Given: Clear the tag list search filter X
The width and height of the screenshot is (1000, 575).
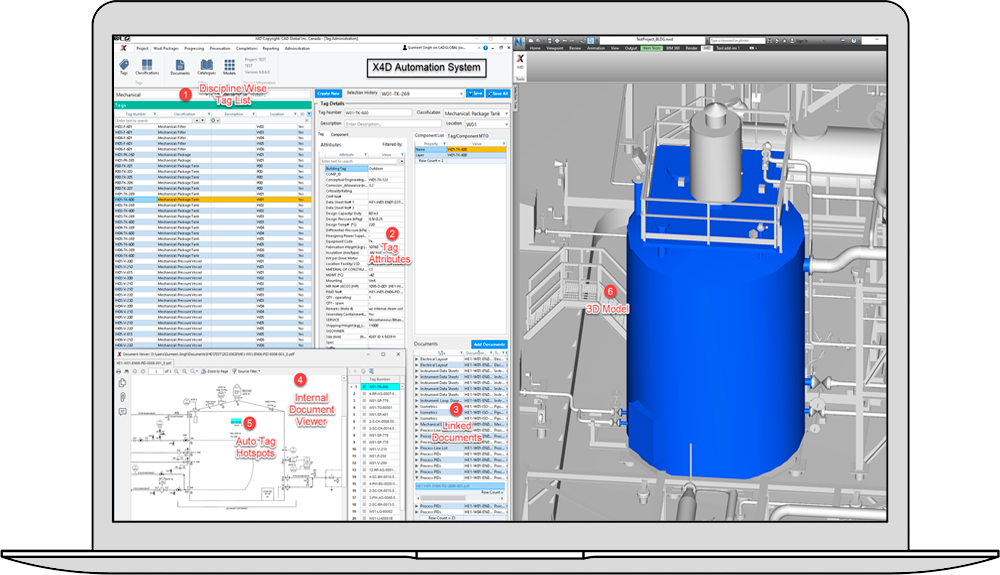Looking at the screenshot, I should 307,120.
